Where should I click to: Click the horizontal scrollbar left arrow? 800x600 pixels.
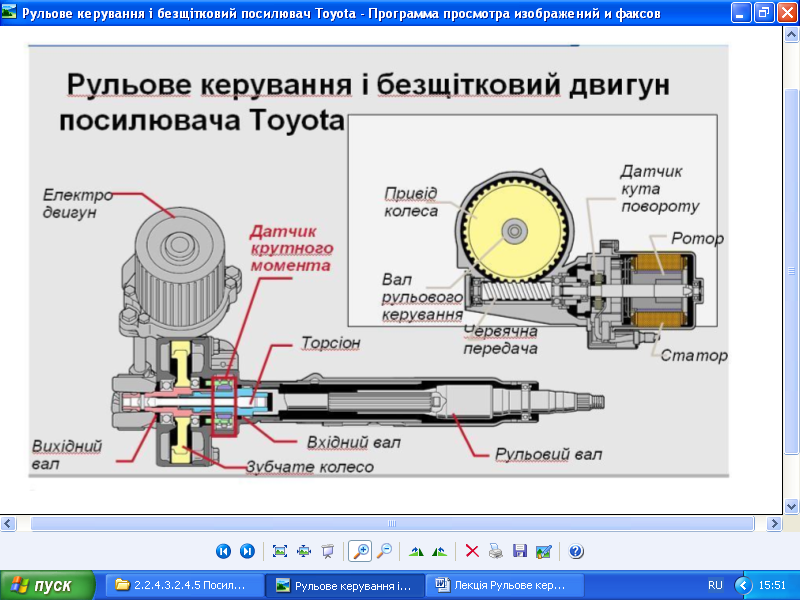point(8,523)
